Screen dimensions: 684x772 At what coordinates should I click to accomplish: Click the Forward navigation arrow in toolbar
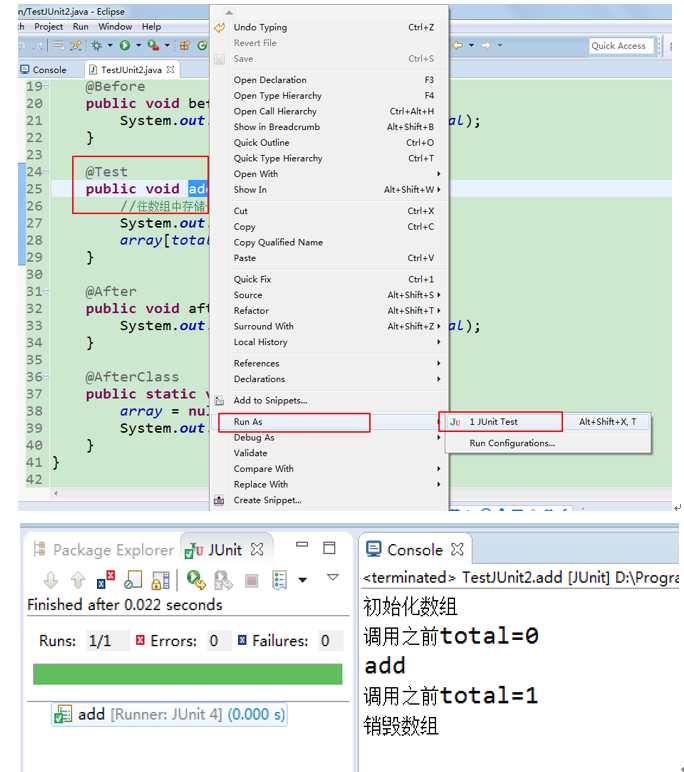point(486,45)
